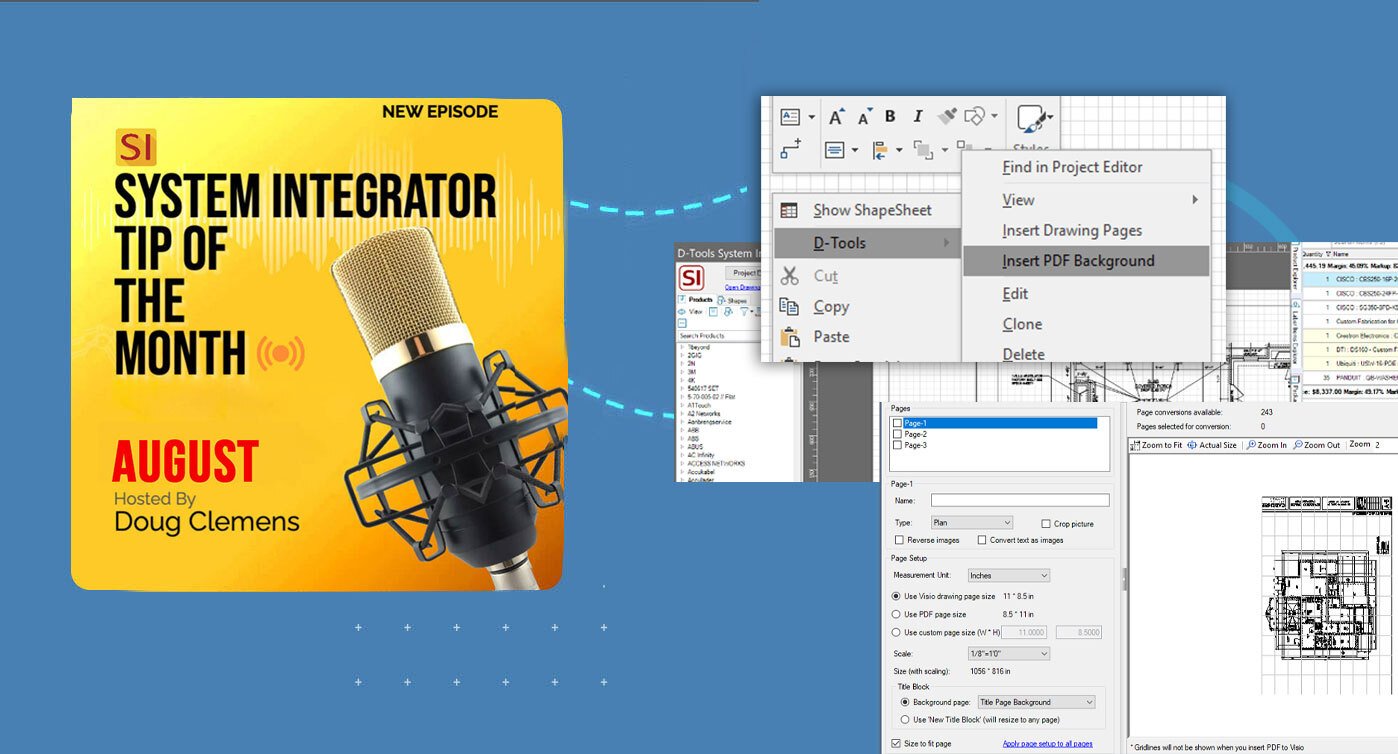Click Apply page setup to all pages link
Image resolution: width=1398 pixels, height=754 pixels.
point(1047,744)
